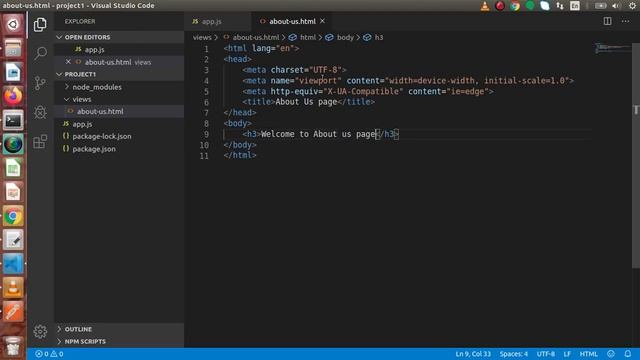
Task: Expand the Outline panel
Action: pos(119,329)
